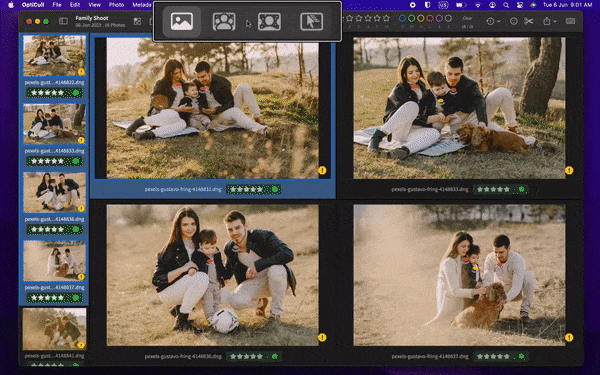Select the single image view mode icon
The image size is (600, 375).
[182, 21]
